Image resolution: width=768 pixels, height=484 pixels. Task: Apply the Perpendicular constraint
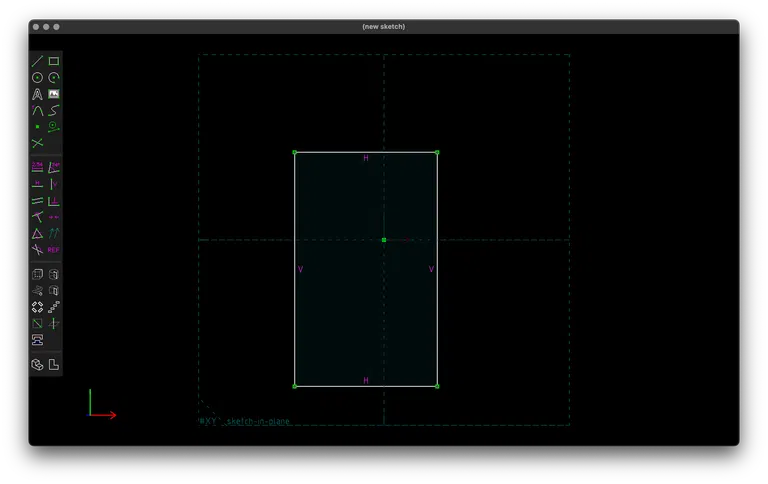pos(54,201)
